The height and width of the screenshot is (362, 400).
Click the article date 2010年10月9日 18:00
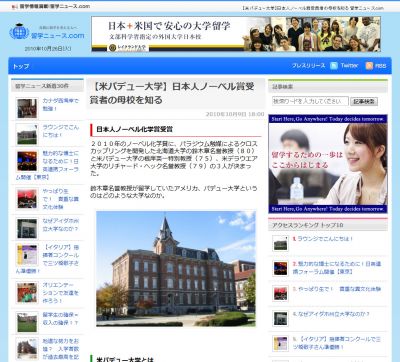point(235,114)
